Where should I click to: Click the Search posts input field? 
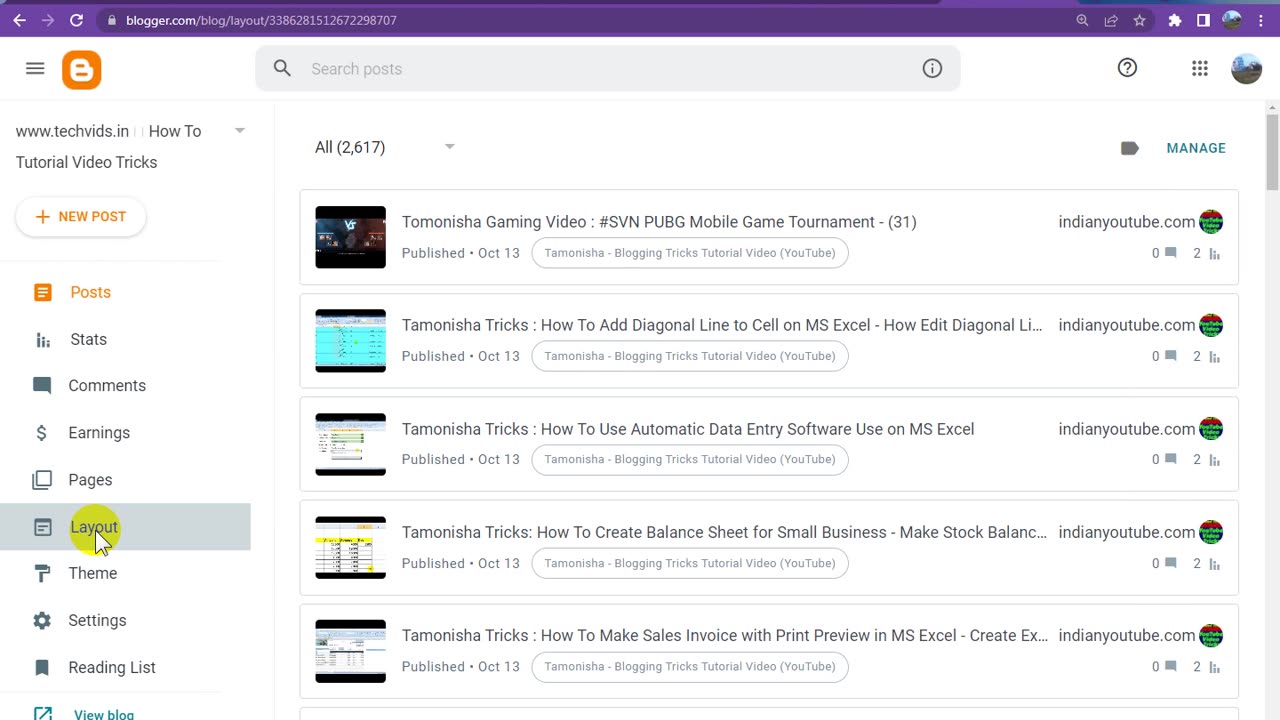(x=608, y=69)
